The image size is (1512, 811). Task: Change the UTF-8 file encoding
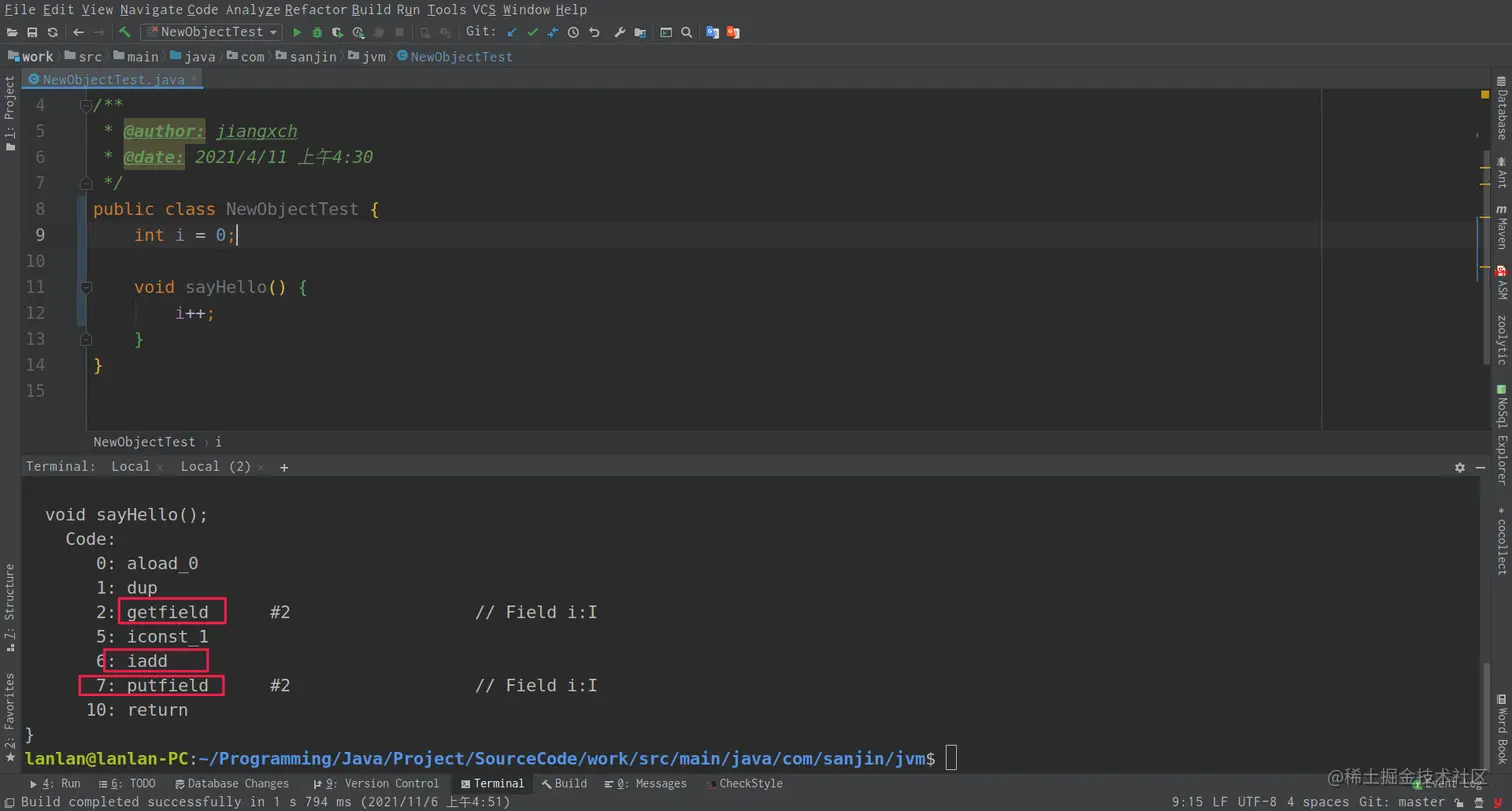pyautogui.click(x=1257, y=802)
